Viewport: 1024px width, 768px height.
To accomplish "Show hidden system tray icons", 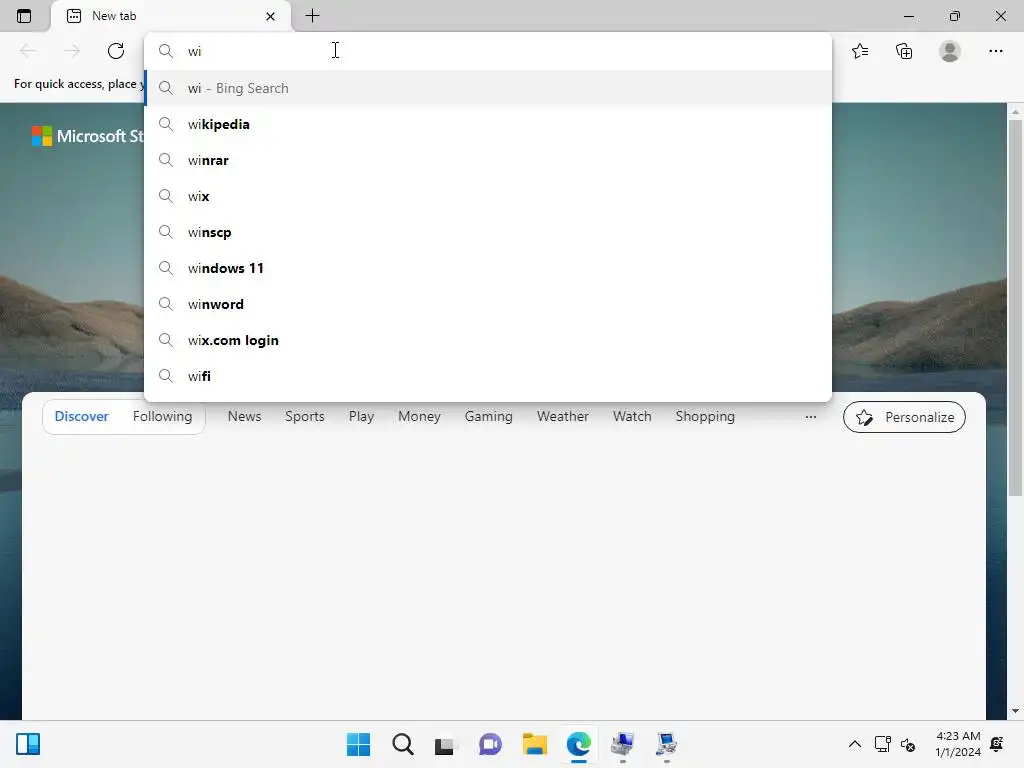I will point(854,744).
